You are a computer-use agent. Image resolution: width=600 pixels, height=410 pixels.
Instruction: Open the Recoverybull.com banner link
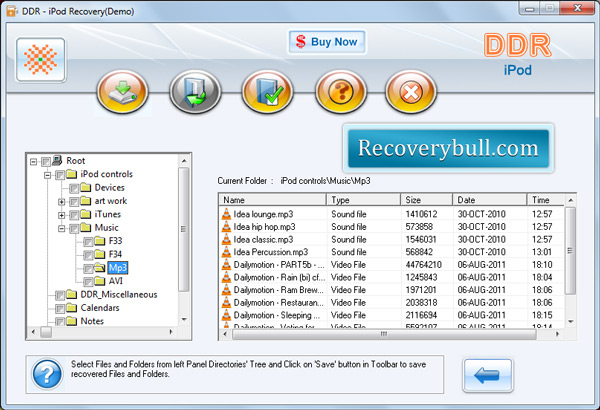(x=448, y=148)
